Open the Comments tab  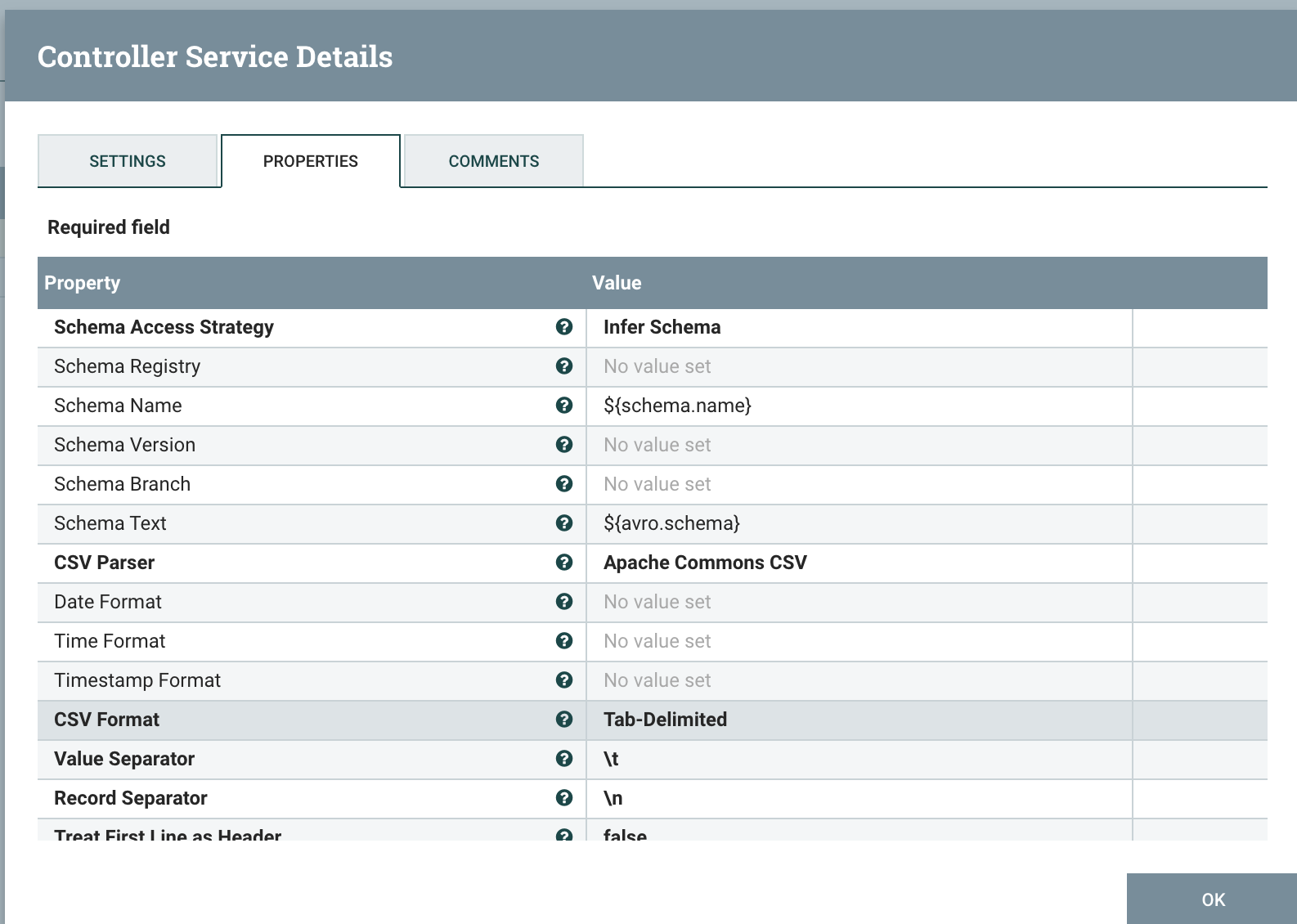pyautogui.click(x=493, y=161)
